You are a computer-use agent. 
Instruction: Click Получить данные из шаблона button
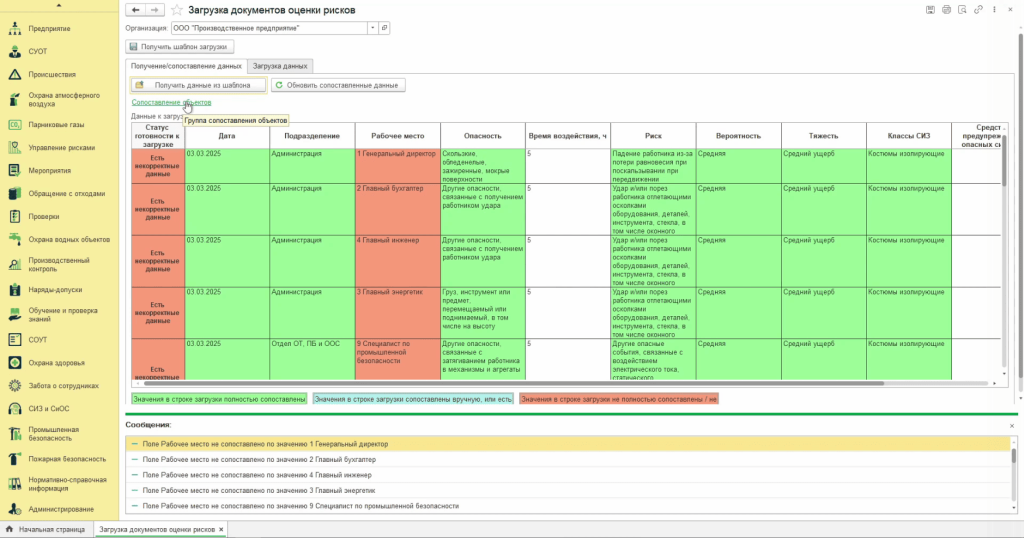[x=199, y=85]
